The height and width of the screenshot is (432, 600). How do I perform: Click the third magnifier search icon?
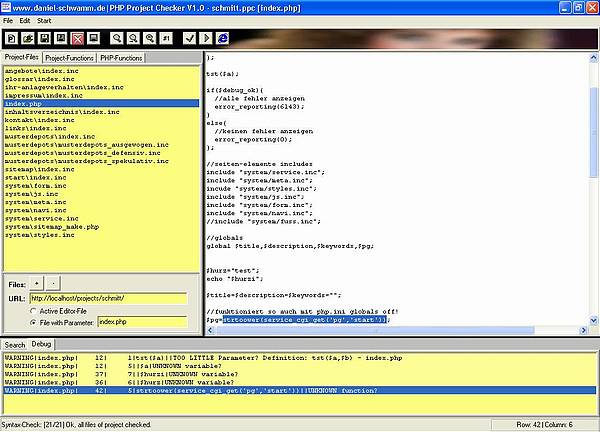(150, 38)
